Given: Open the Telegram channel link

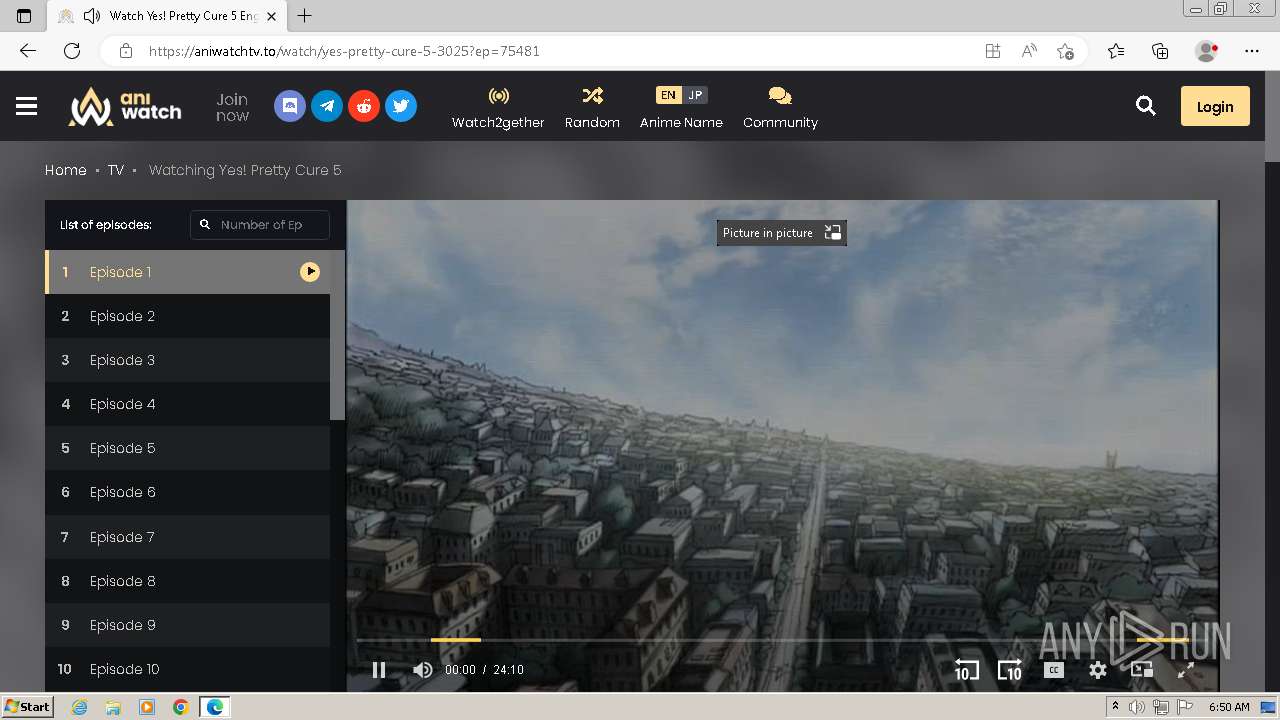Looking at the screenshot, I should 327,106.
